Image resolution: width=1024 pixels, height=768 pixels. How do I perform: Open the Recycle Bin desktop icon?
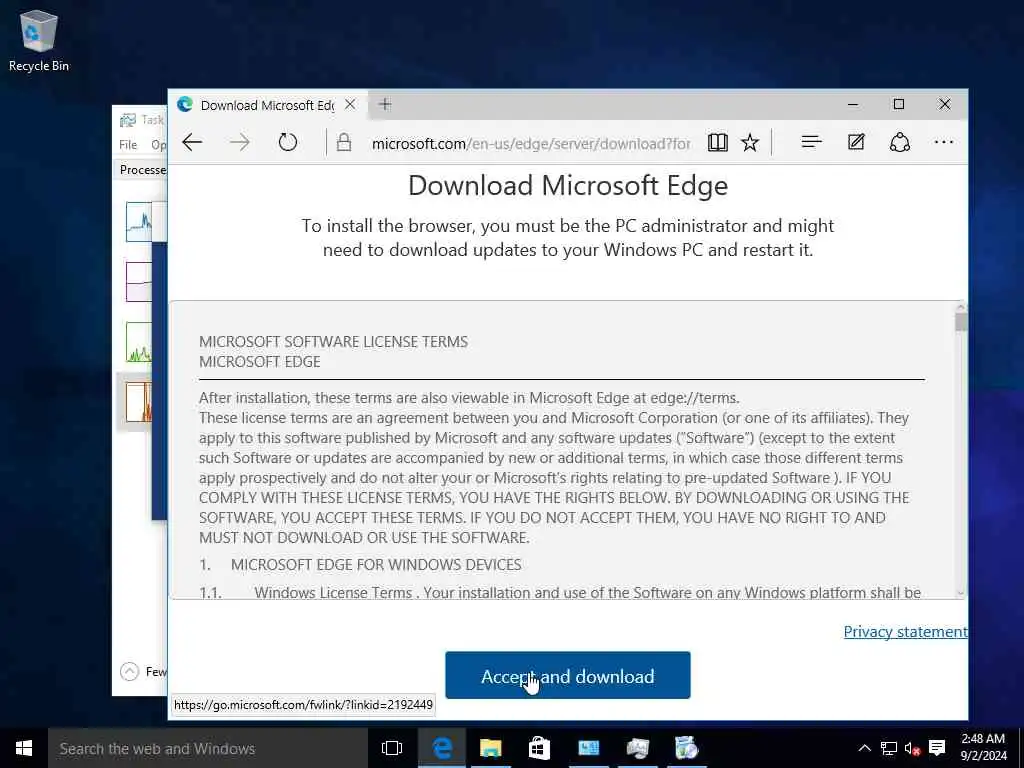(39, 40)
